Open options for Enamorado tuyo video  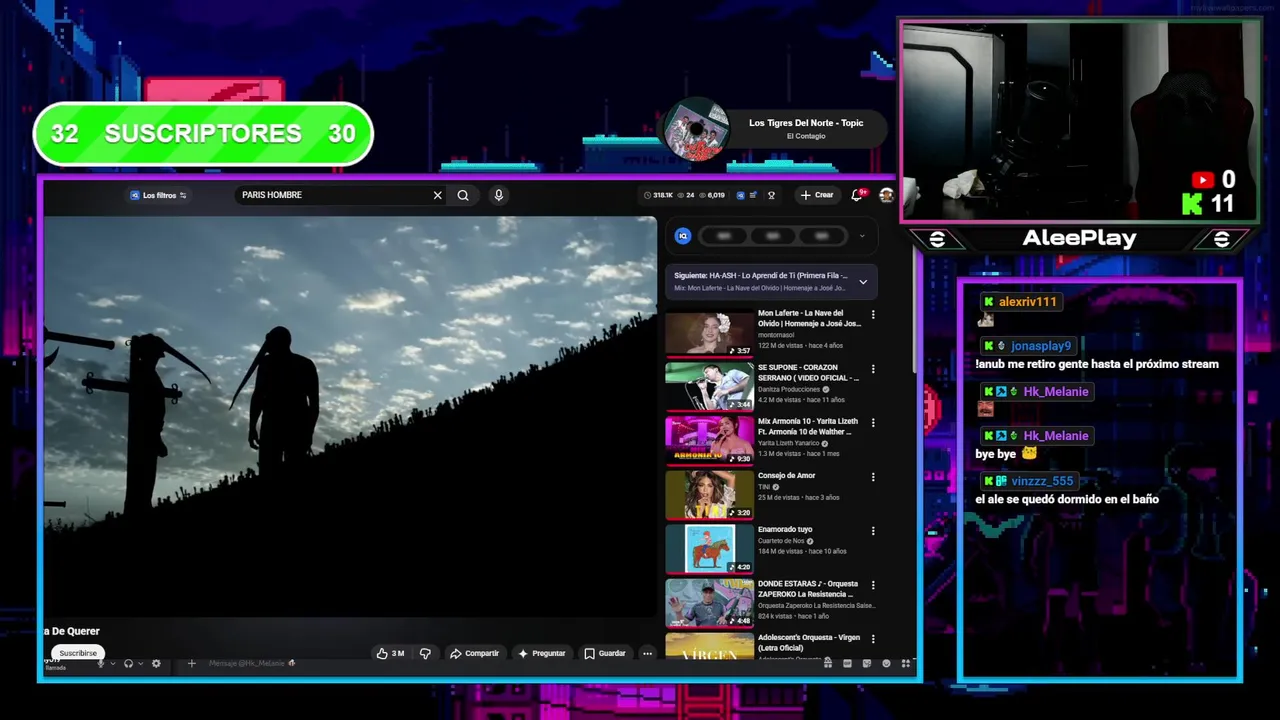coord(873,530)
